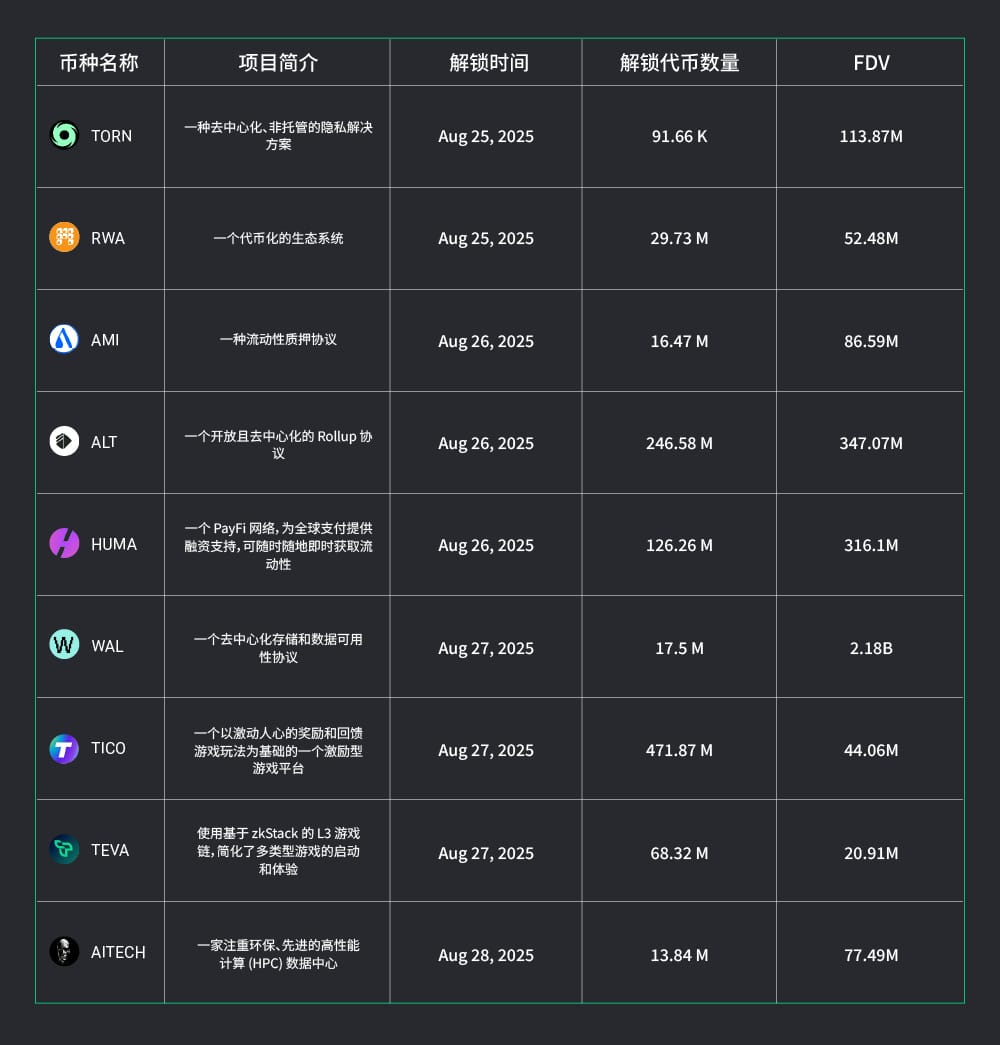1000x1045 pixels.
Task: Click WAL's FDV value 2.18B
Action: pyautogui.click(x=871, y=648)
